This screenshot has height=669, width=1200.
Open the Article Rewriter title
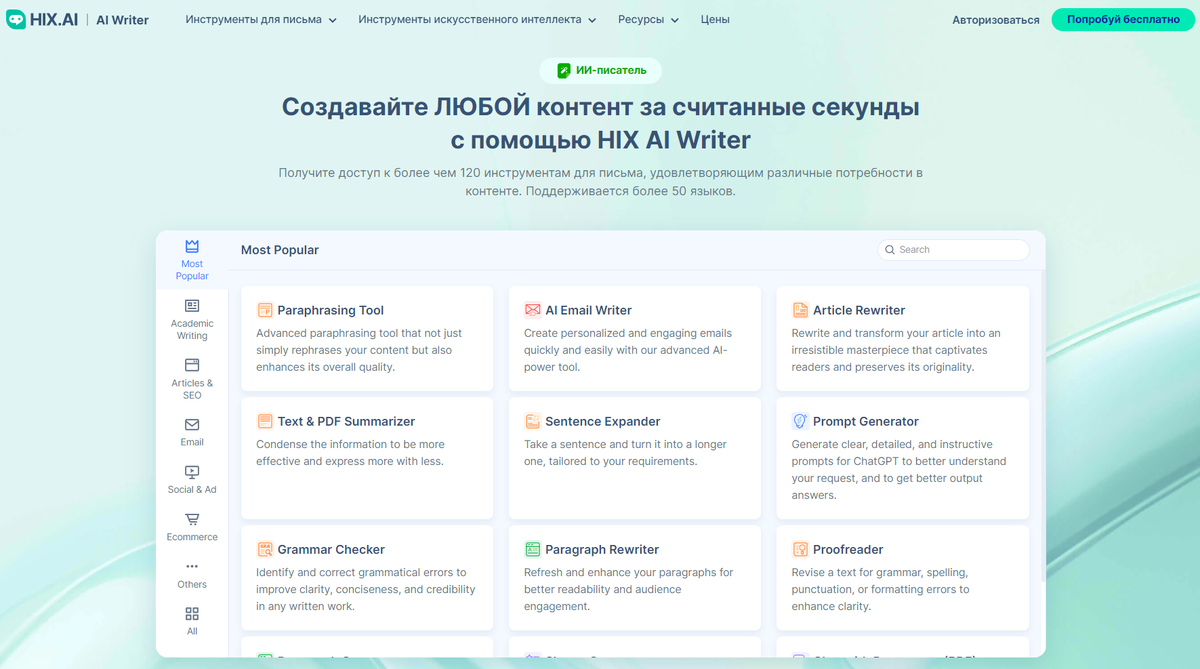click(859, 310)
